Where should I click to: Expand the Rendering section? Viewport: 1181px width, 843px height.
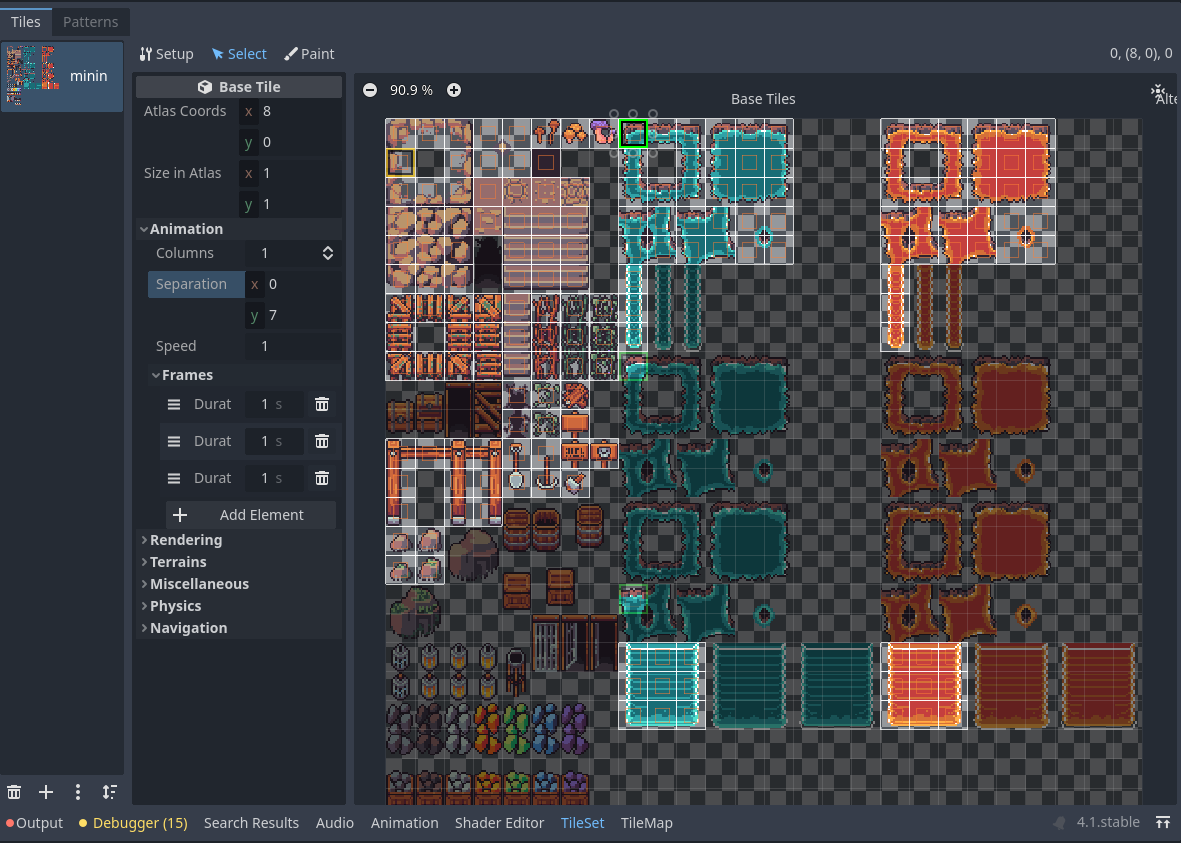click(183, 539)
